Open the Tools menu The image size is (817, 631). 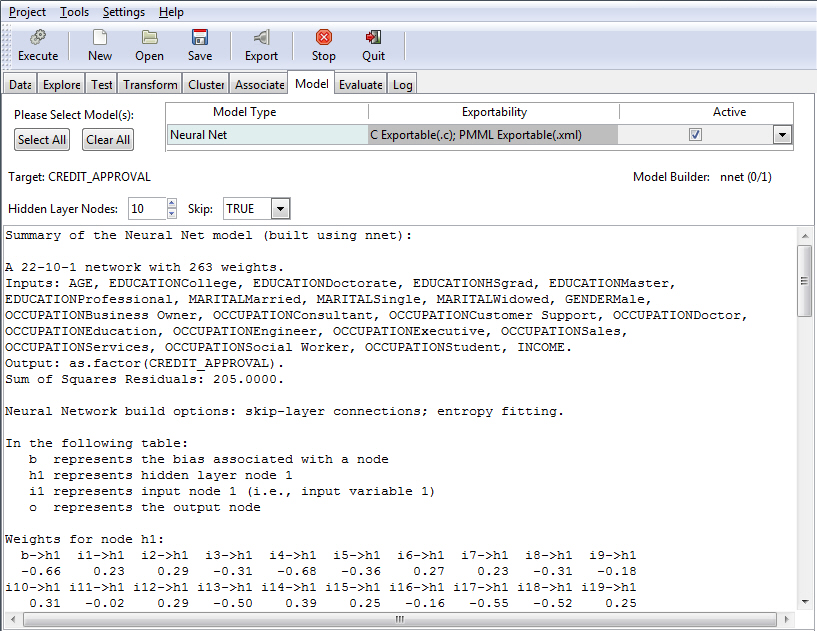coord(74,12)
